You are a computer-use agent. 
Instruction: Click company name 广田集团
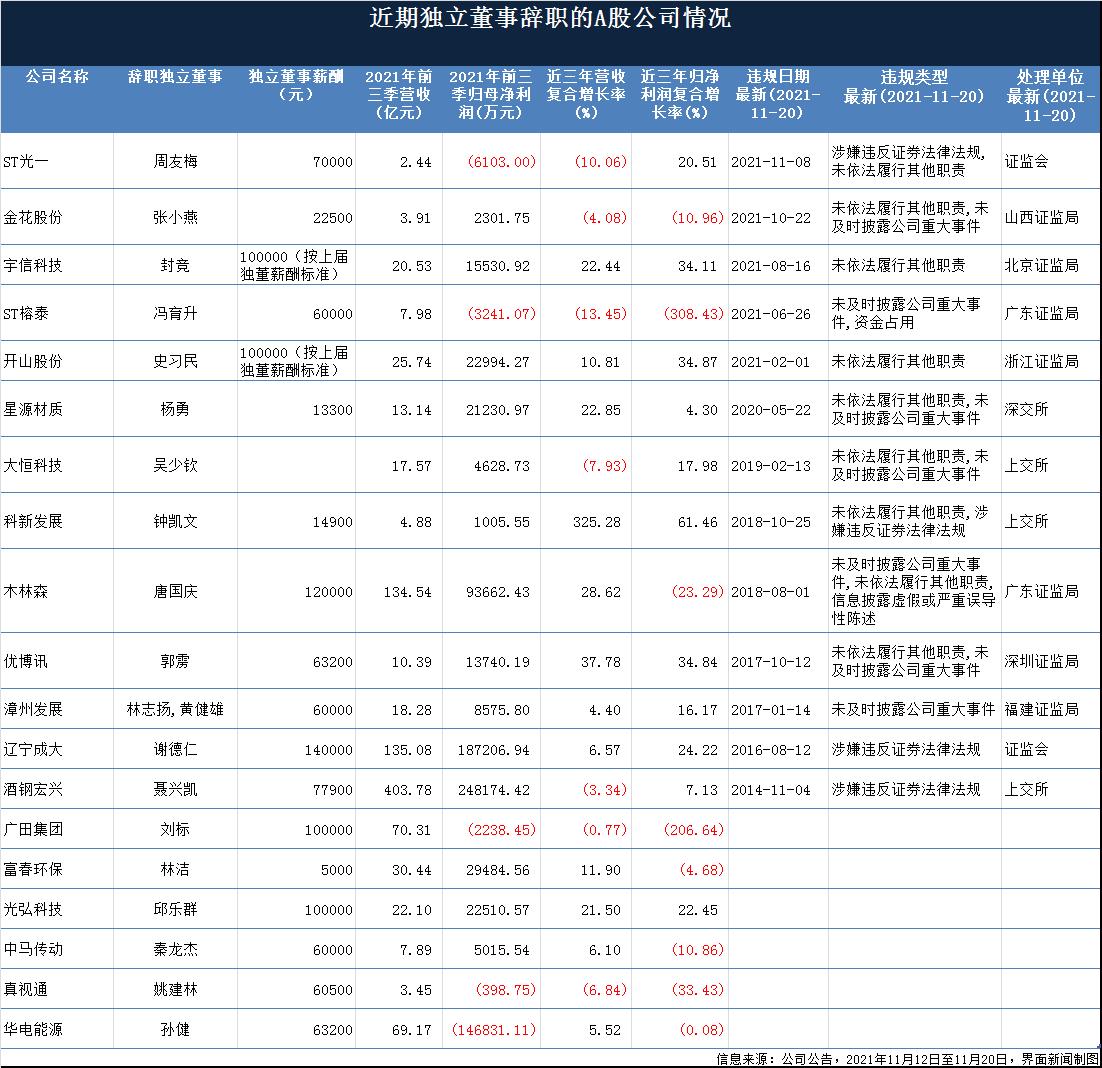pos(33,829)
